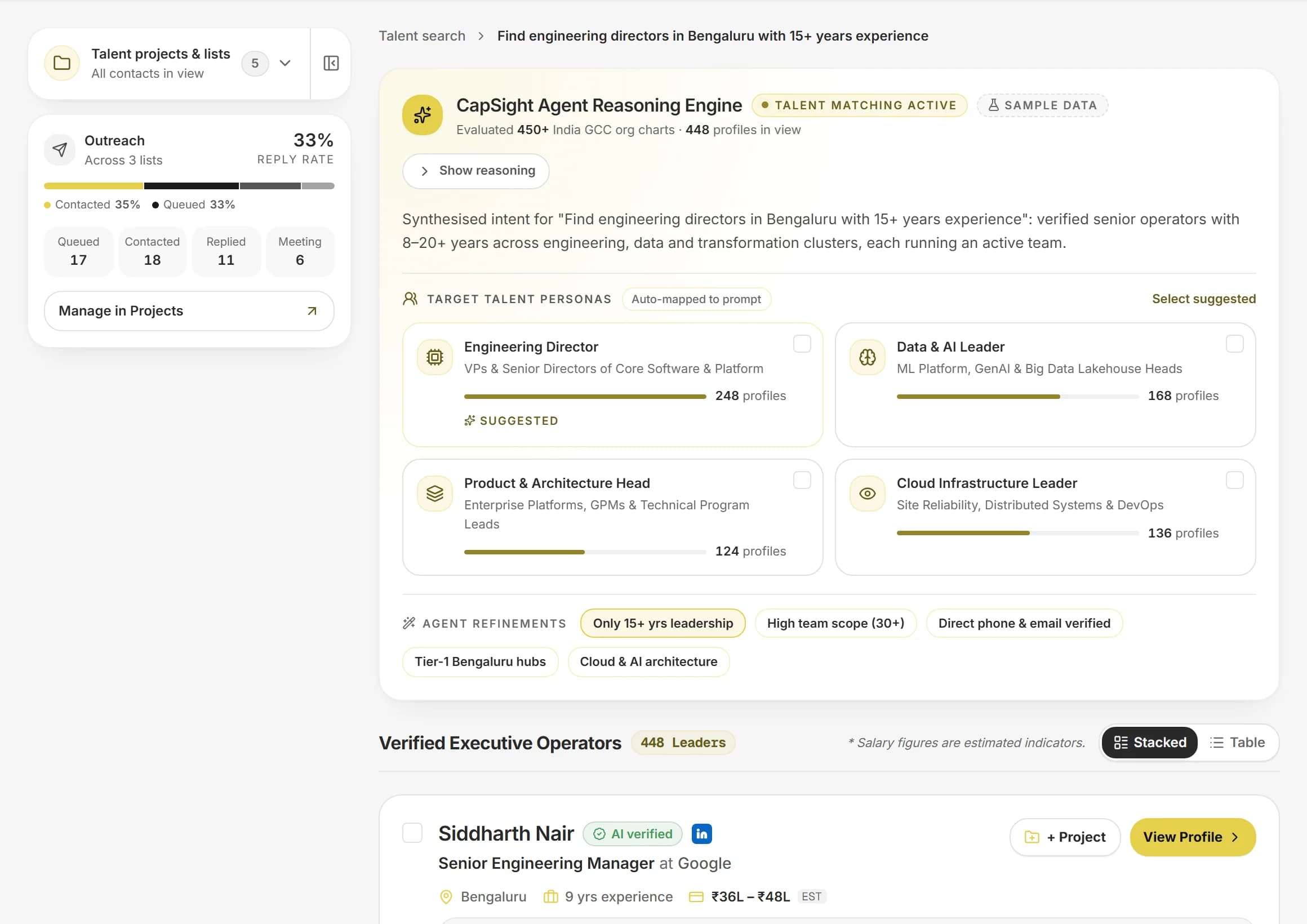This screenshot has width=1307, height=924.
Task: Expand Show reasoning
Action: click(x=475, y=171)
